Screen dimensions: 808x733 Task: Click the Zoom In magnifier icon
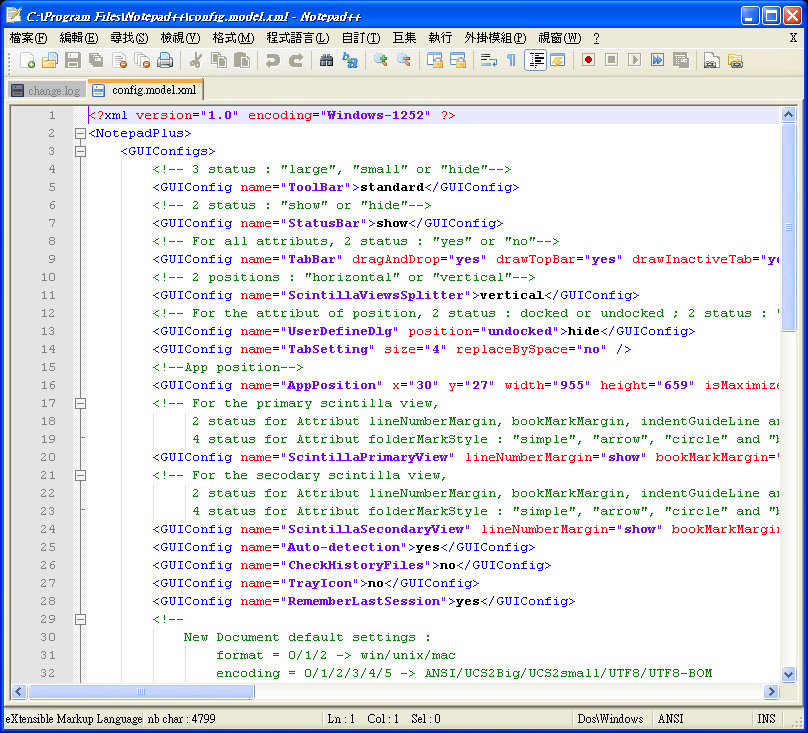381,60
